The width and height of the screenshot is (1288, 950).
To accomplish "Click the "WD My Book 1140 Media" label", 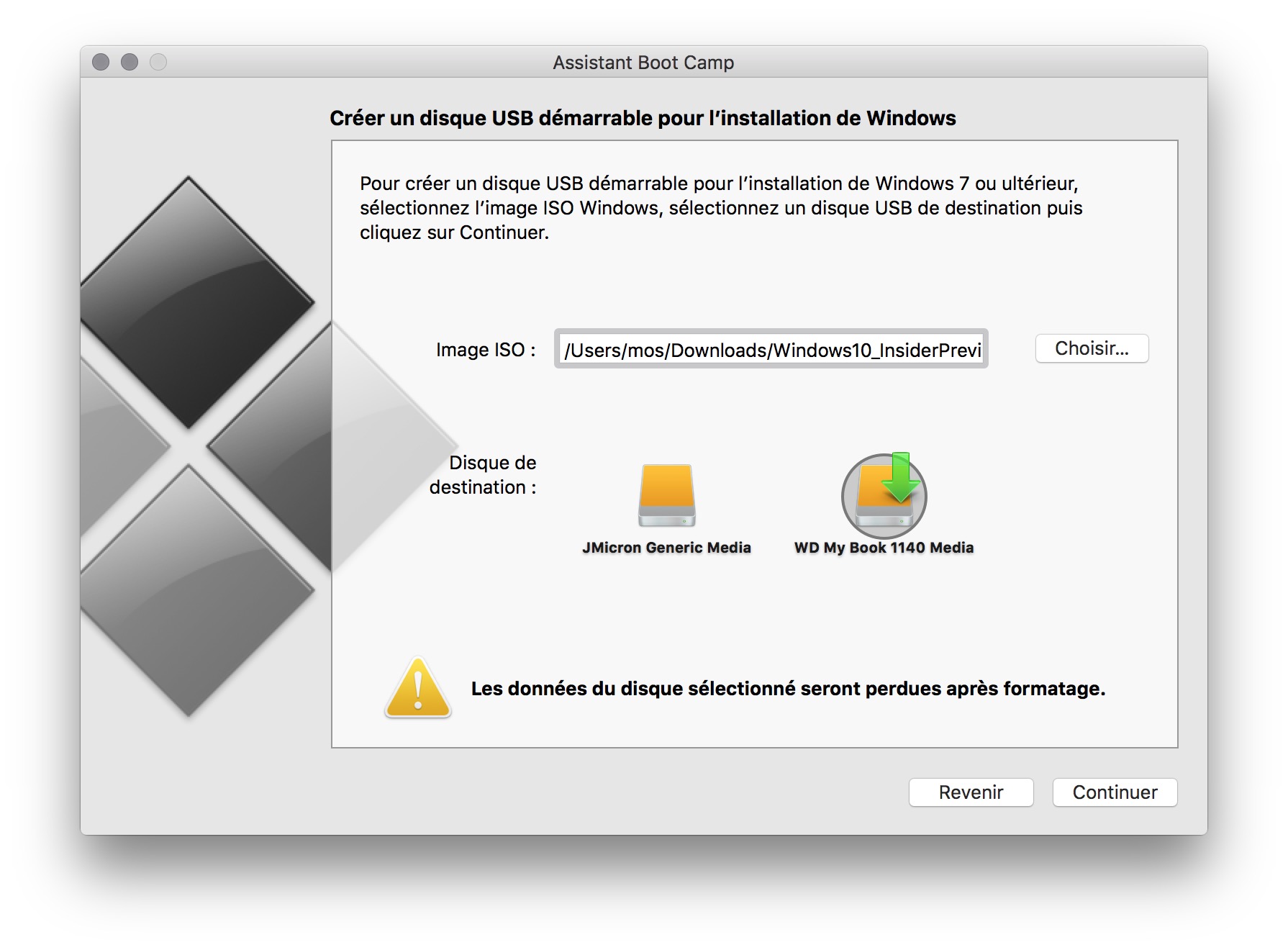I will (884, 548).
